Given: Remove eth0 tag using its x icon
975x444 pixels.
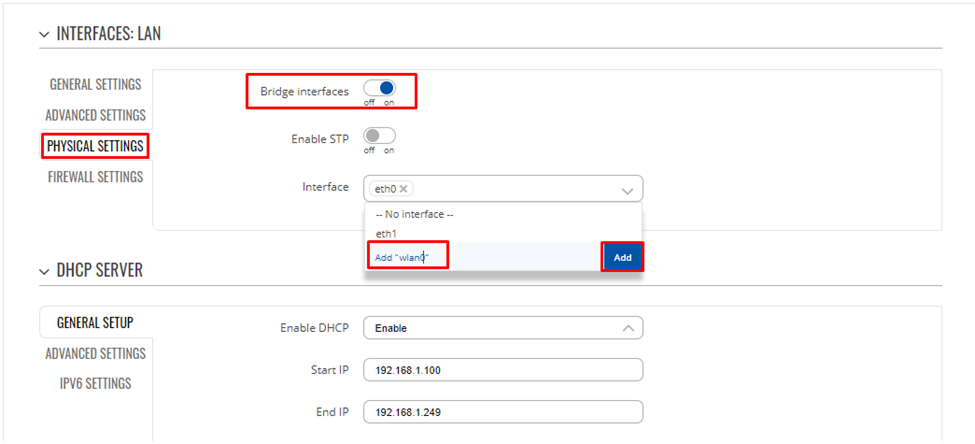Looking at the screenshot, I should tap(403, 188).
